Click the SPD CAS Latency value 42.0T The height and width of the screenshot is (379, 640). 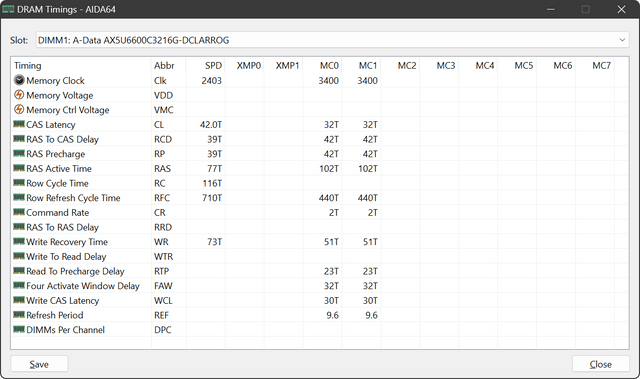click(211, 124)
